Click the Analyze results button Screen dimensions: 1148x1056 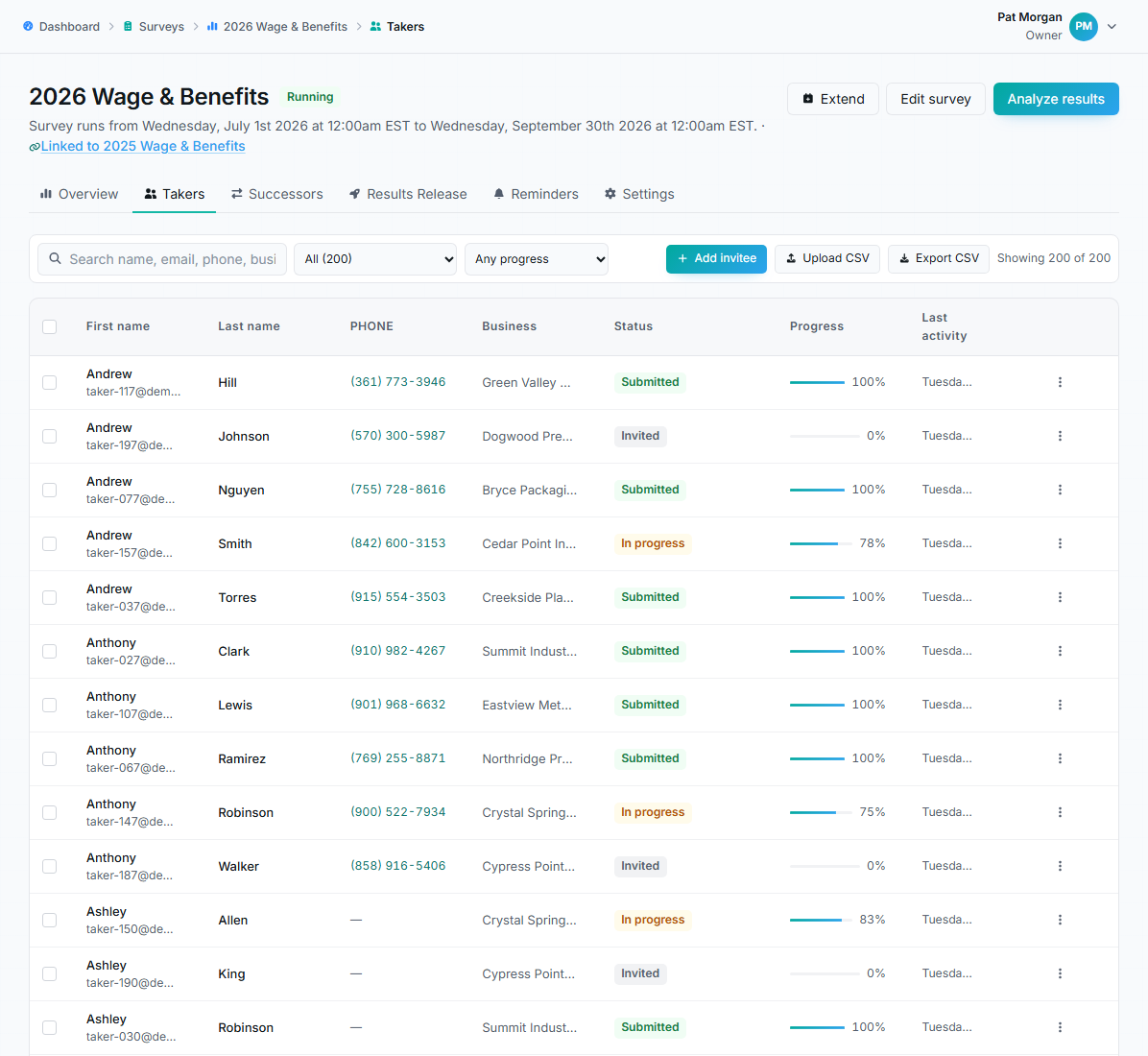1056,99
